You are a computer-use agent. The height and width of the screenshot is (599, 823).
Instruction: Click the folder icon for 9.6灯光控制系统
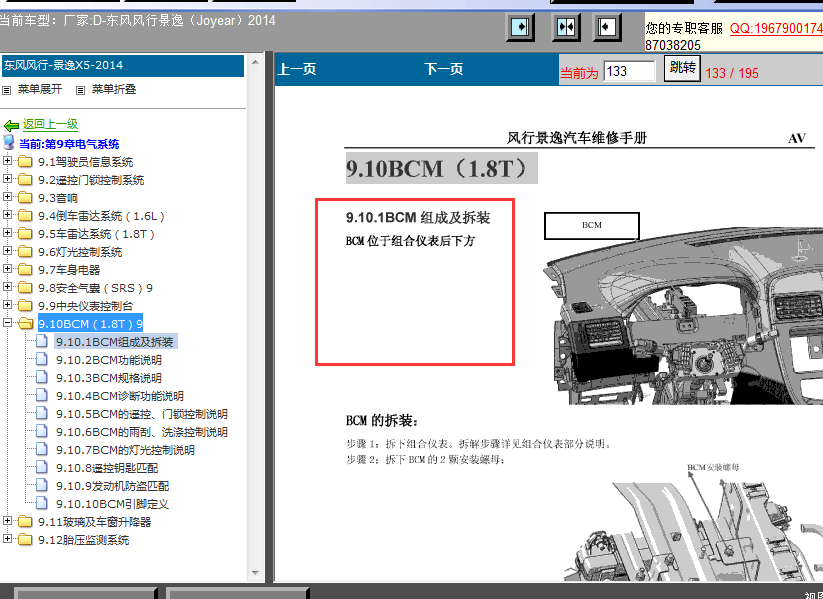point(25,251)
